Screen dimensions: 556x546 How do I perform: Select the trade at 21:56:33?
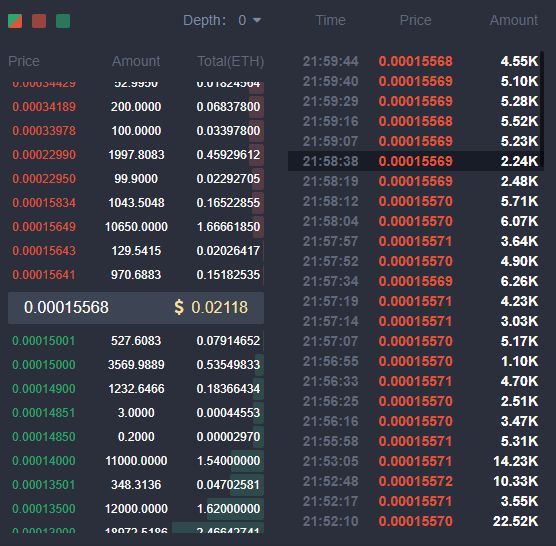(416, 381)
